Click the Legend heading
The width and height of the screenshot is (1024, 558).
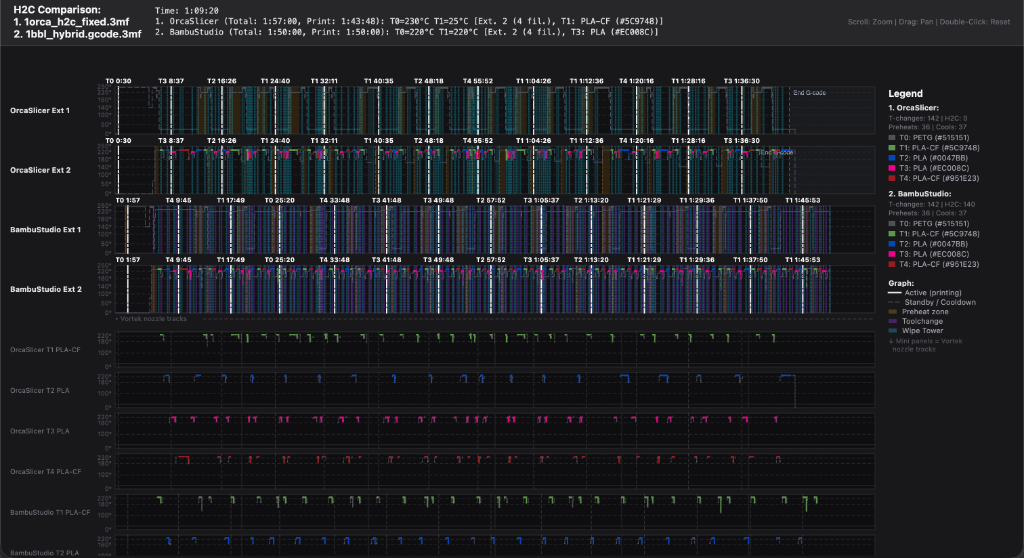tap(905, 93)
